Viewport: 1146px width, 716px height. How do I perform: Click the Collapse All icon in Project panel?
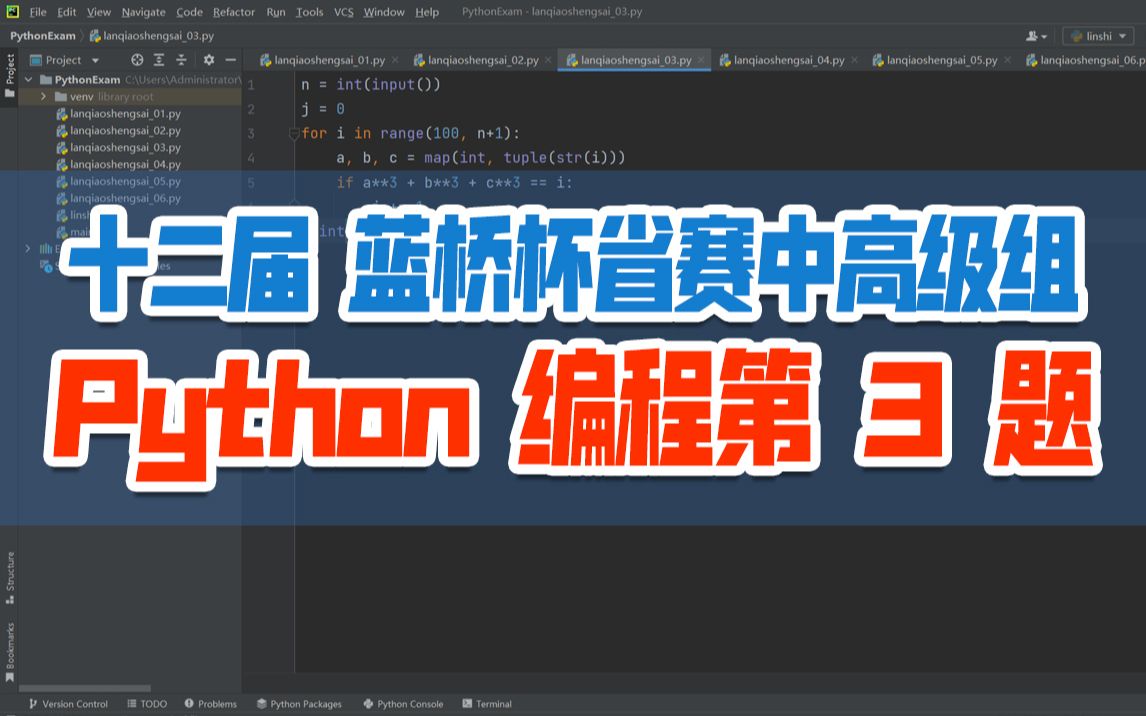[x=183, y=60]
